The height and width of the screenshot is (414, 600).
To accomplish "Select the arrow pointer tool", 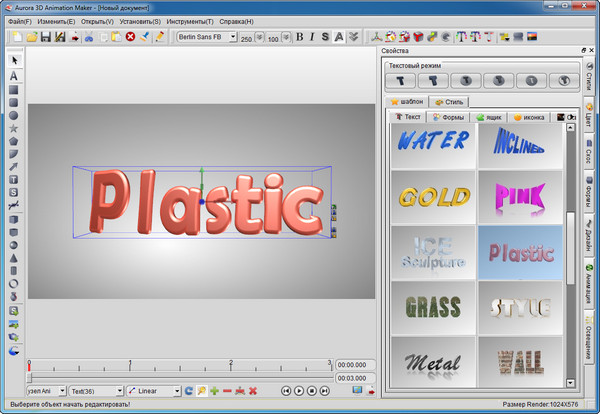I will click(14, 61).
